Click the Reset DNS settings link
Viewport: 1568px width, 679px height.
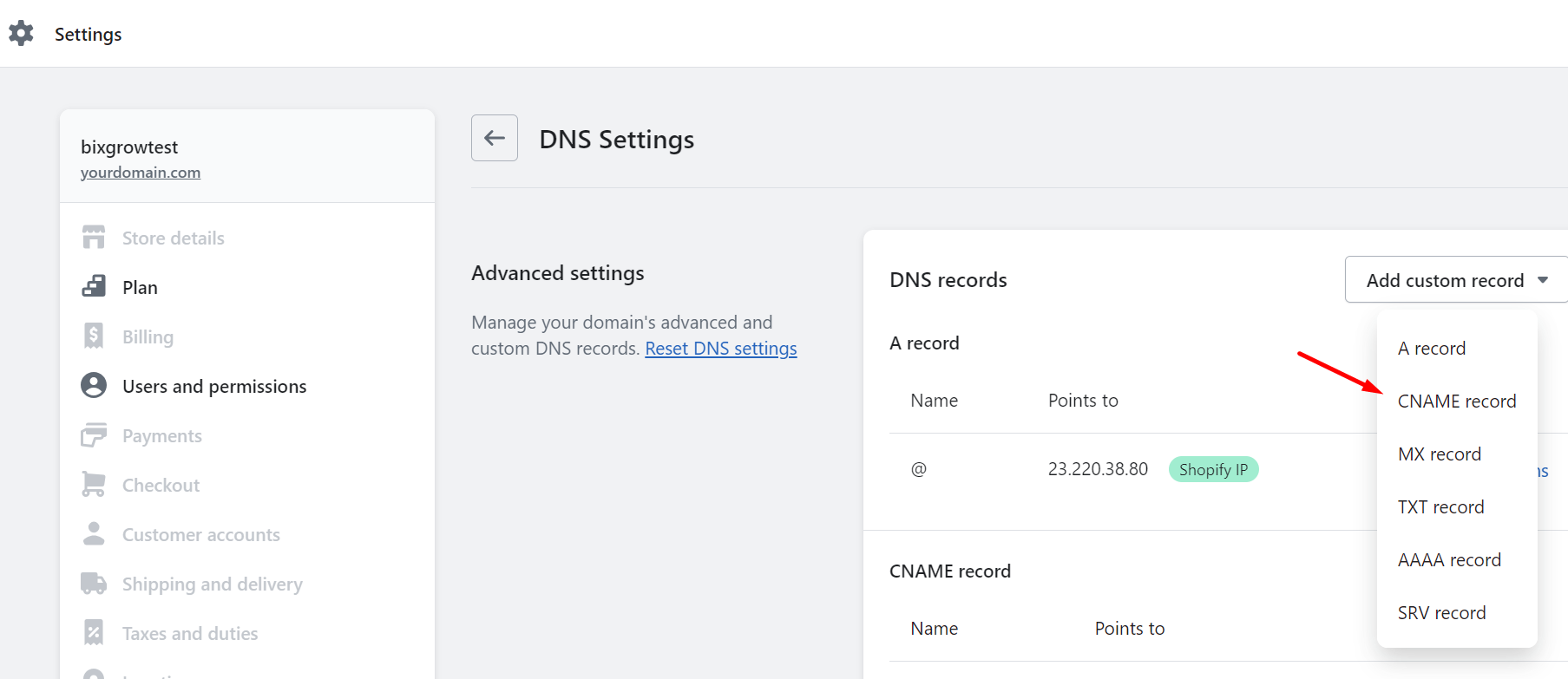pyautogui.click(x=721, y=349)
